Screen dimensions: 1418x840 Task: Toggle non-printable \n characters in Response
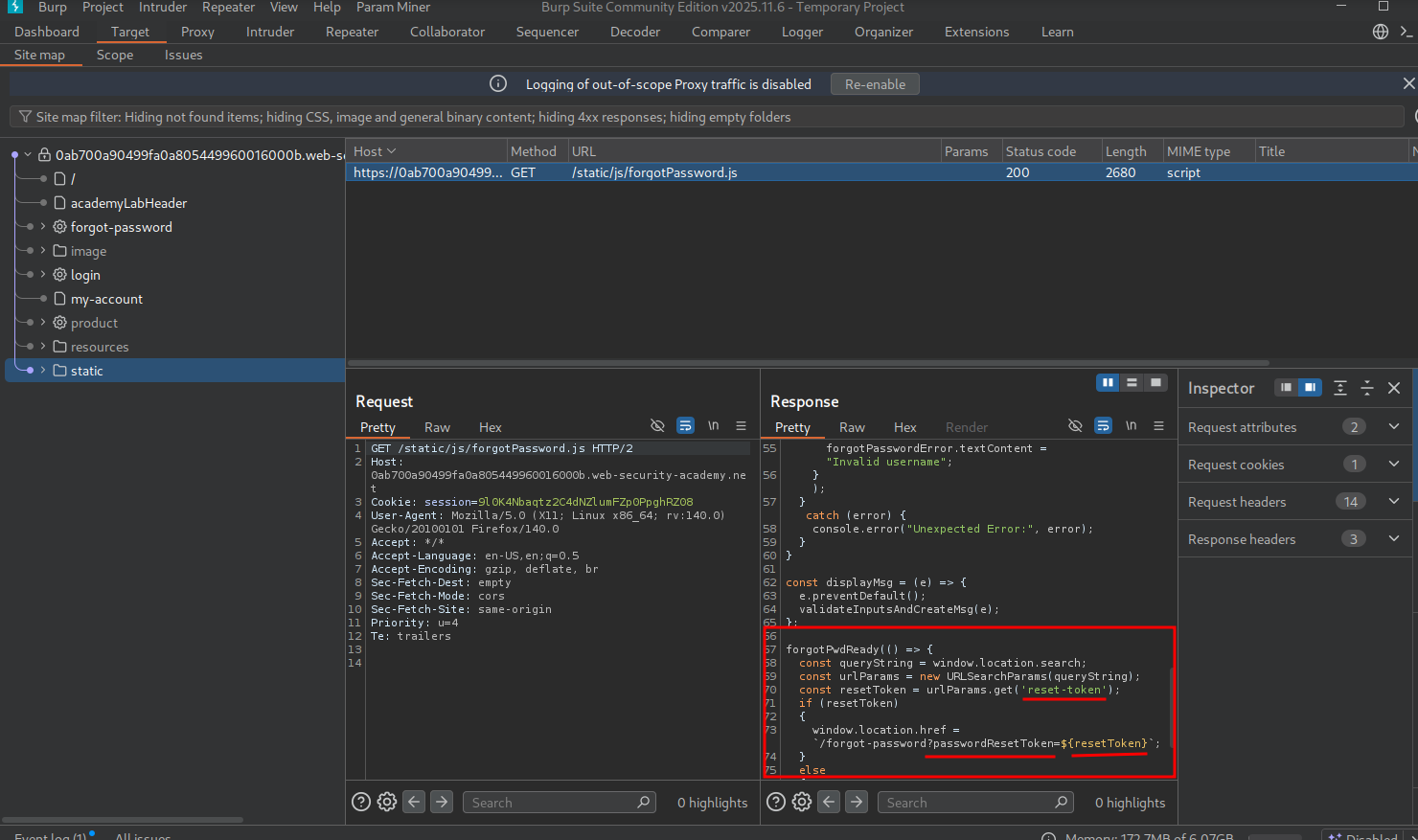pyautogui.click(x=1131, y=425)
